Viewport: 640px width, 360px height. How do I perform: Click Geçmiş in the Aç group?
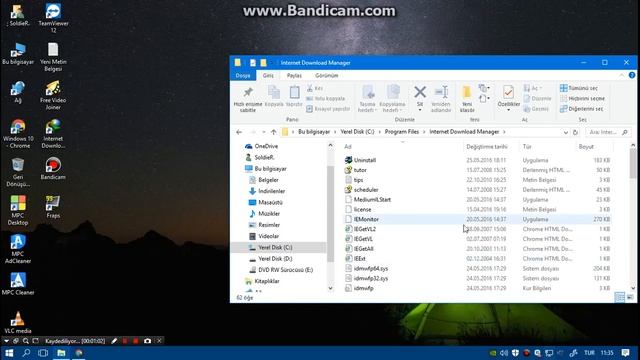(536, 109)
